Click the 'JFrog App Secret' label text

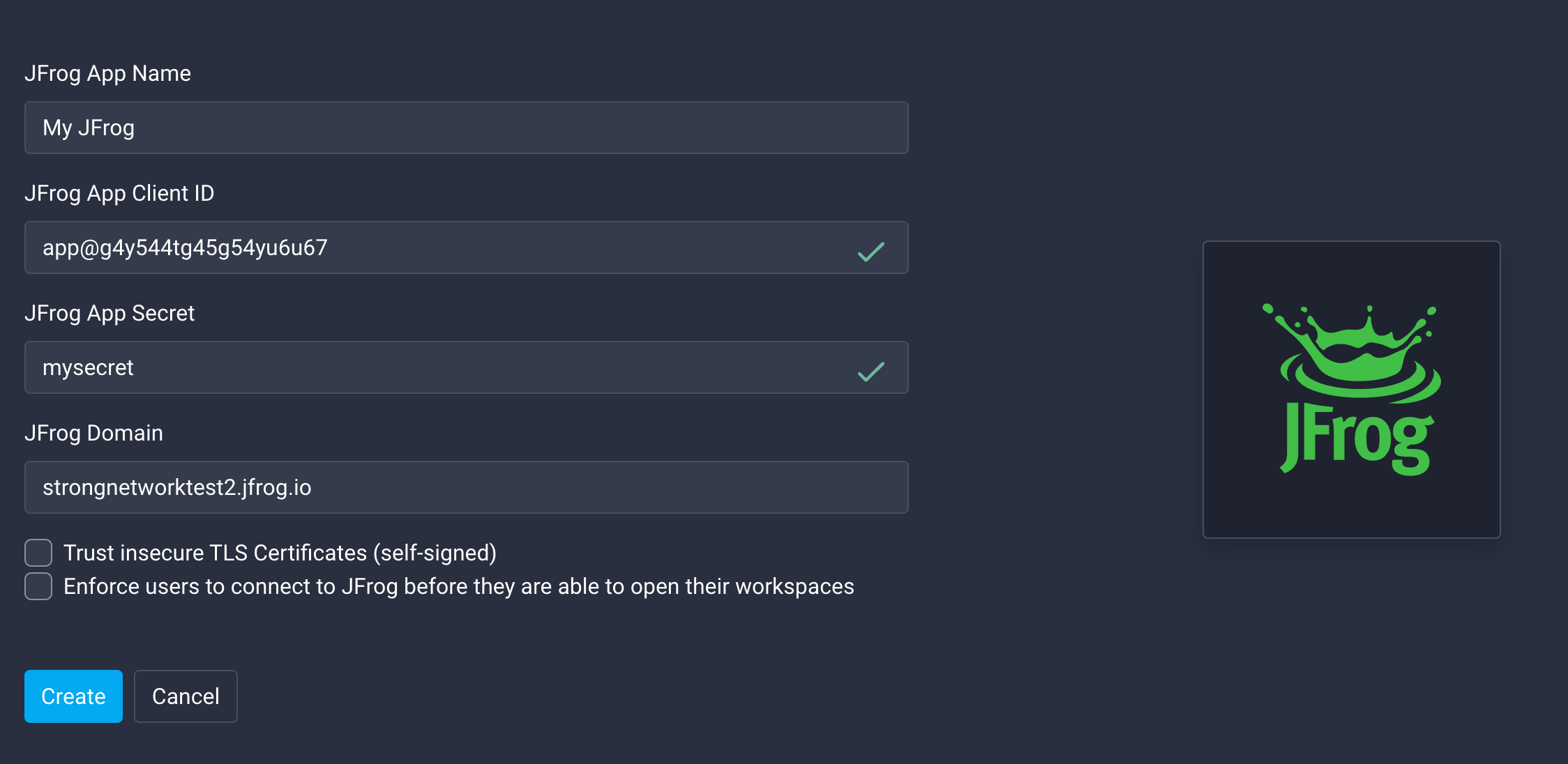tap(110, 313)
